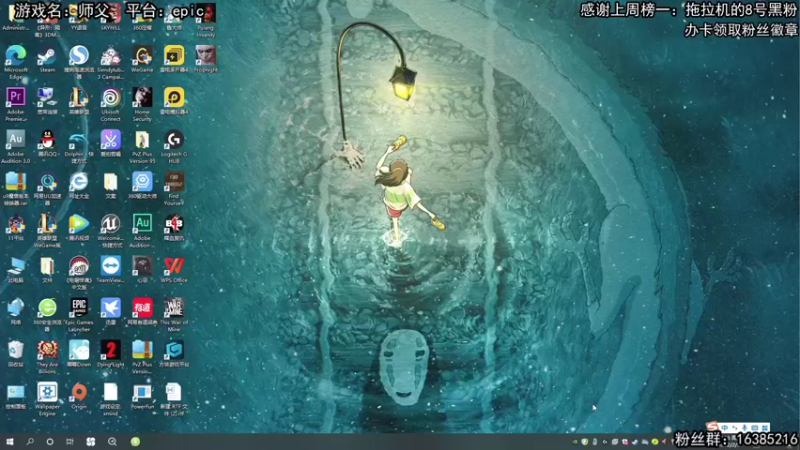Open Task View on taskbar
The height and width of the screenshot is (450, 800).
click(x=70, y=442)
